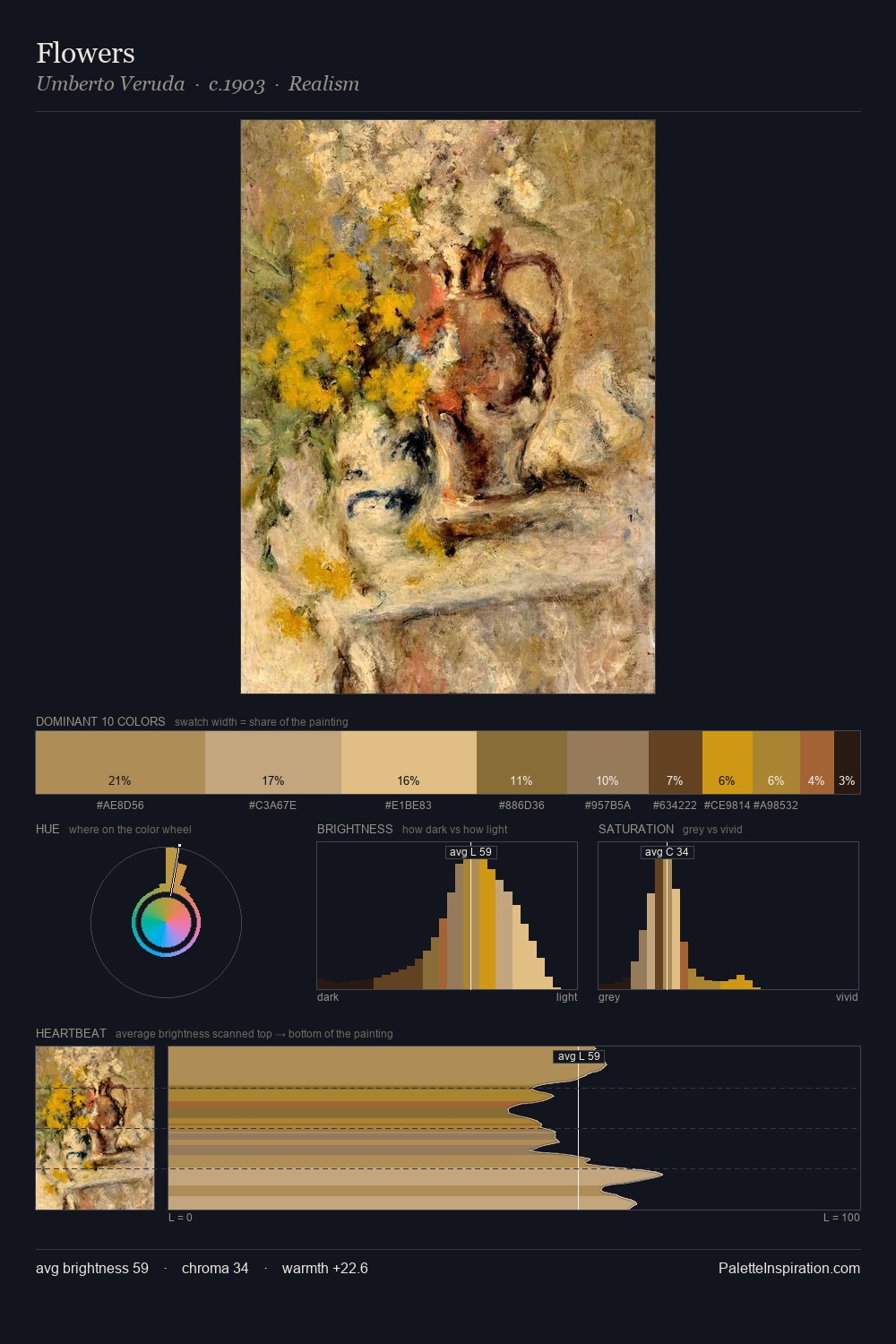Image resolution: width=896 pixels, height=1344 pixels.
Task: Click the 'avg L 59' marker in Heartbeat chart
Action: (579, 1056)
